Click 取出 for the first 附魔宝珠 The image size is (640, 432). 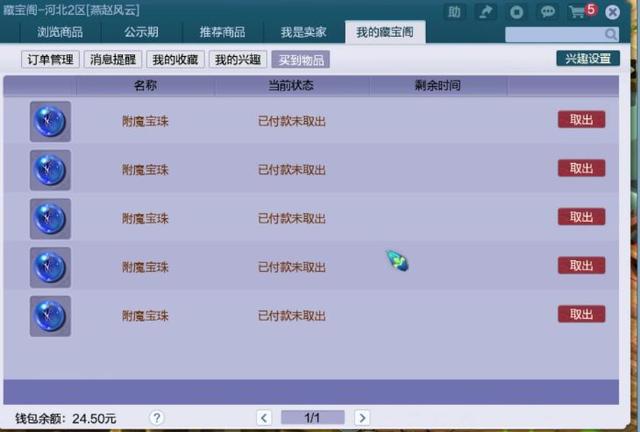[581, 120]
